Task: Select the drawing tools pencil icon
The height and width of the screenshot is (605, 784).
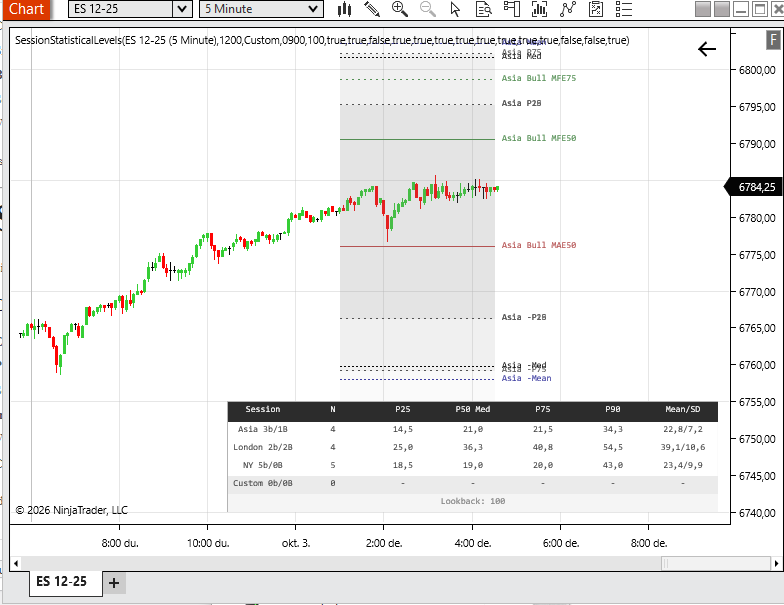Action: point(372,9)
